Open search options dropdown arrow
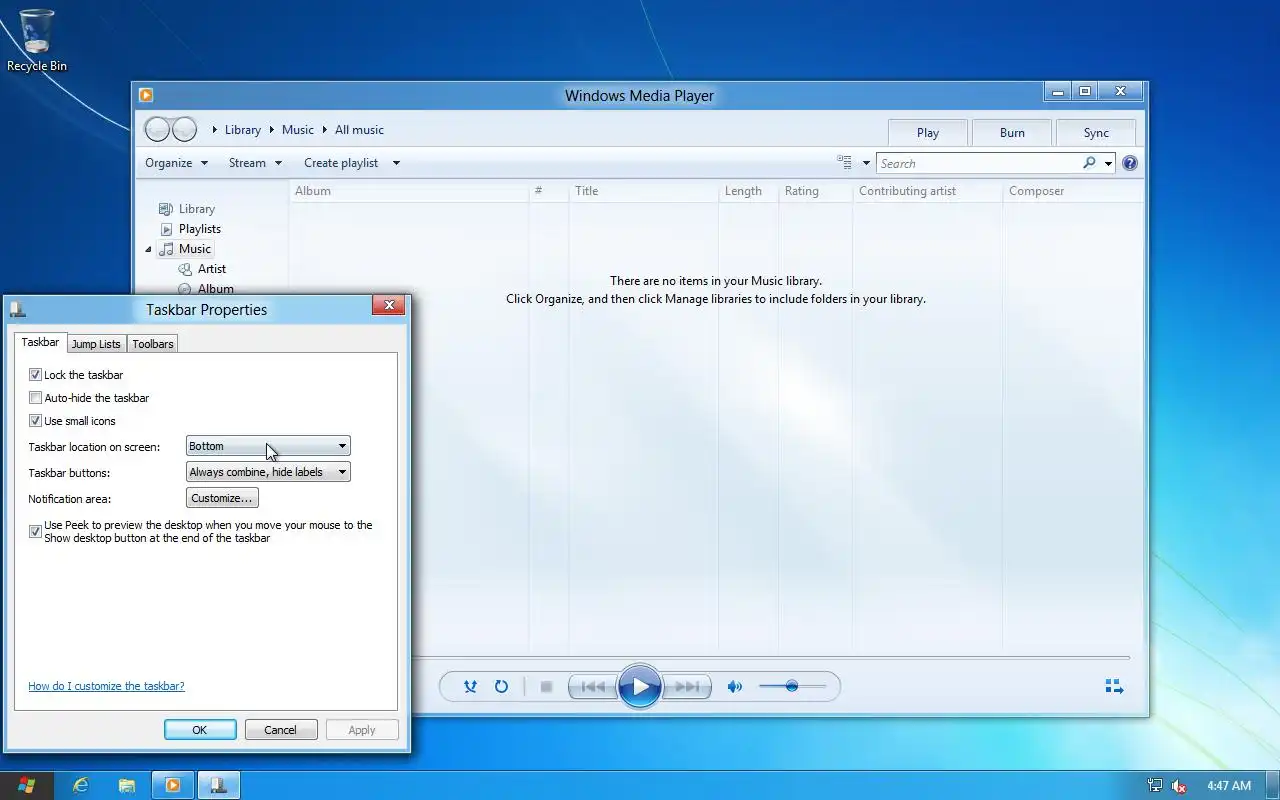 coord(1108,163)
